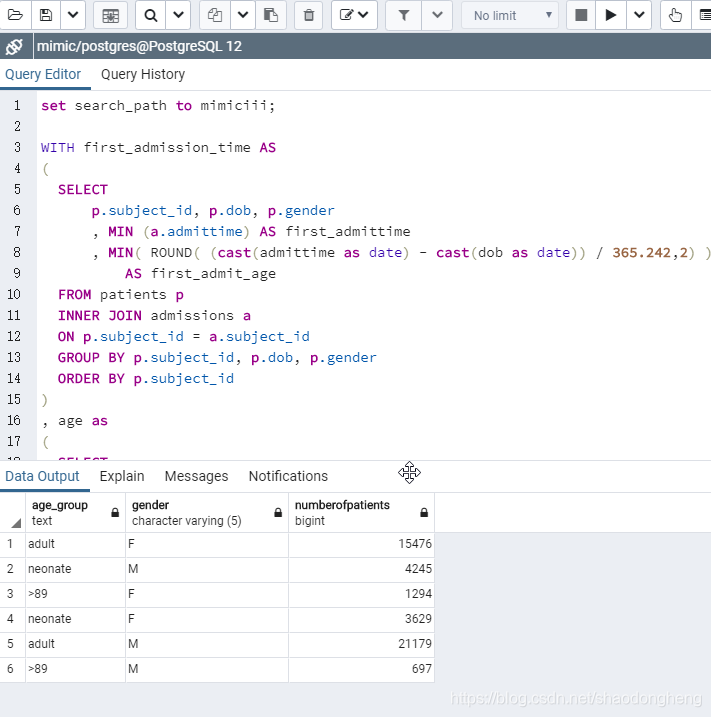This screenshot has height=717, width=711.
Task: Click editor line 3 WITH first_admission_time AS
Action: [158, 148]
